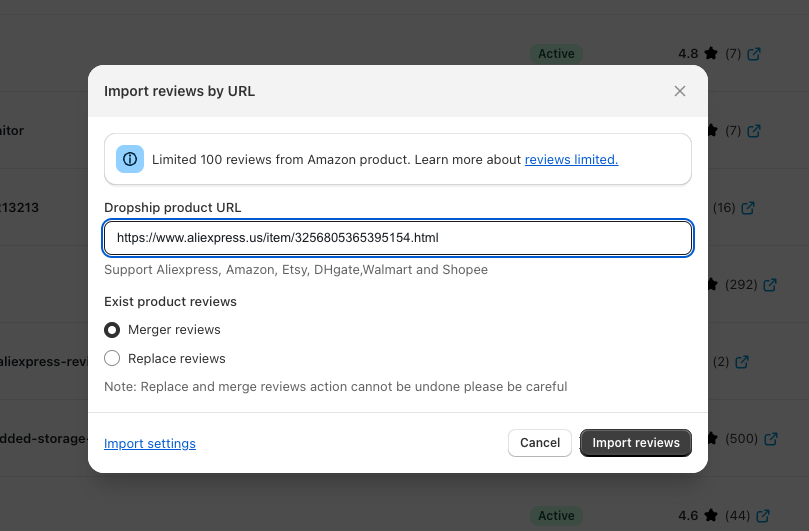Image resolution: width=809 pixels, height=531 pixels.
Task: Open the reviews limited link
Action: (x=571, y=159)
